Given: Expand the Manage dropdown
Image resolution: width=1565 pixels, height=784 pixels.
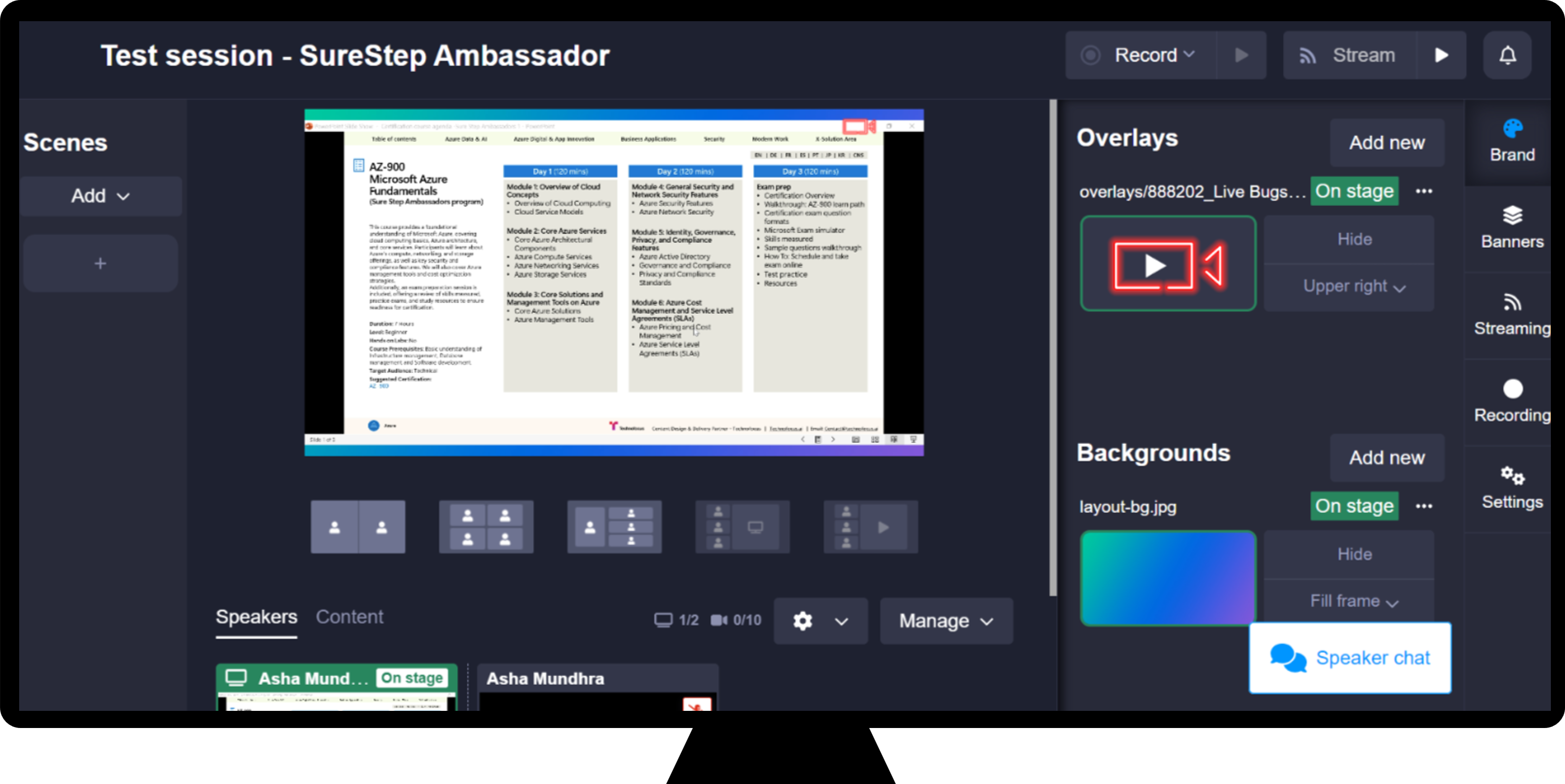Looking at the screenshot, I should 947,621.
